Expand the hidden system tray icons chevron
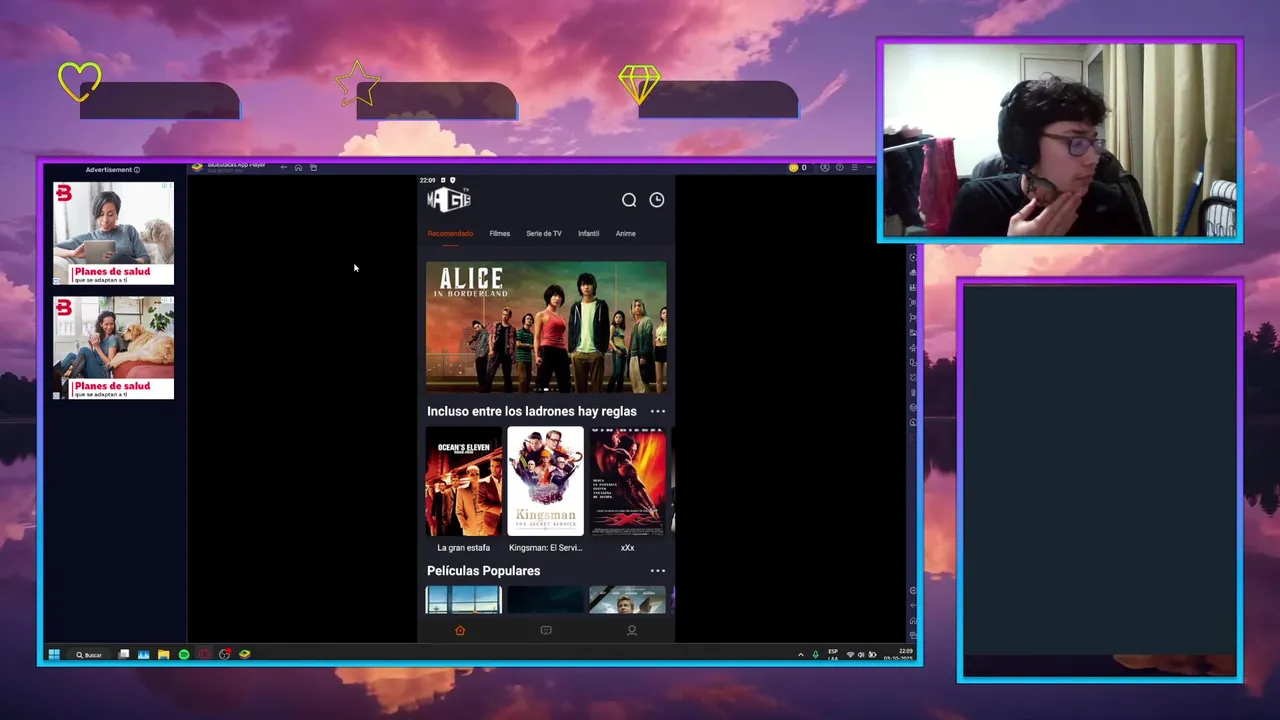The height and width of the screenshot is (720, 1280). 801,654
